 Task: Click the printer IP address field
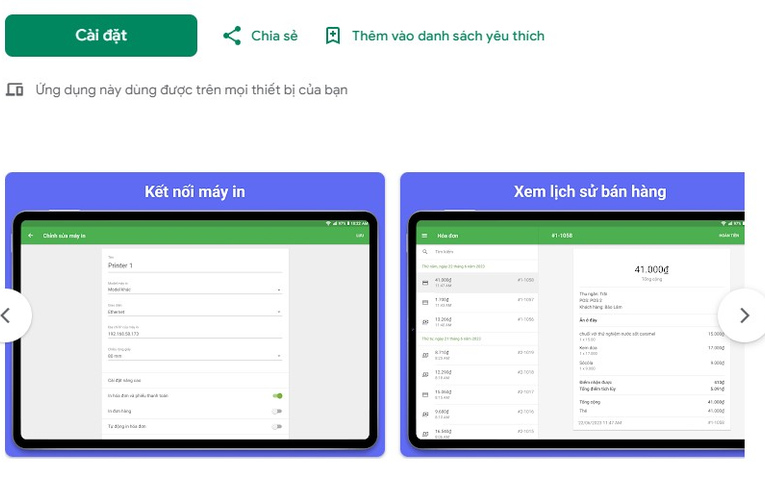(195, 332)
